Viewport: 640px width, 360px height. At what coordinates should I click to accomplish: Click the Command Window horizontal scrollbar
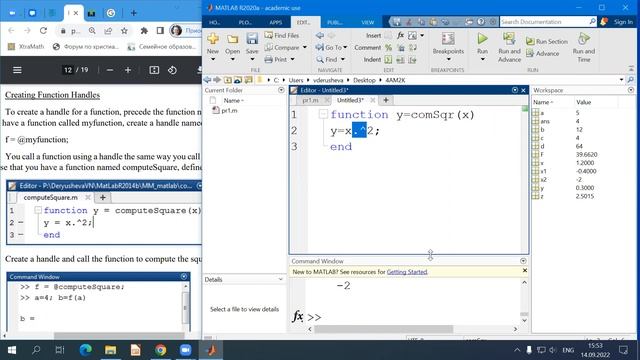click(x=383, y=329)
